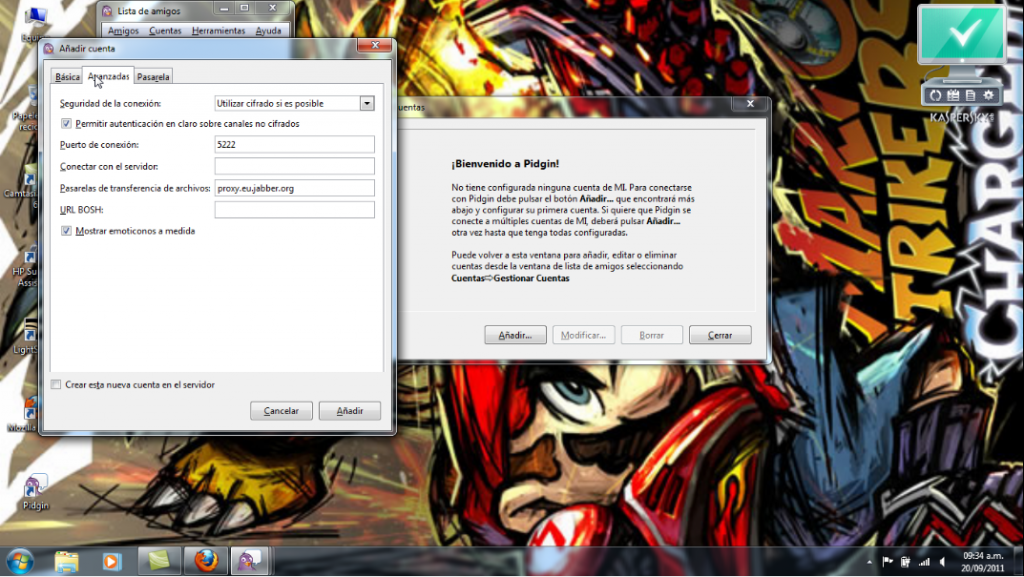
Task: Click the Pasarelas de transferencia field
Action: (x=295, y=188)
